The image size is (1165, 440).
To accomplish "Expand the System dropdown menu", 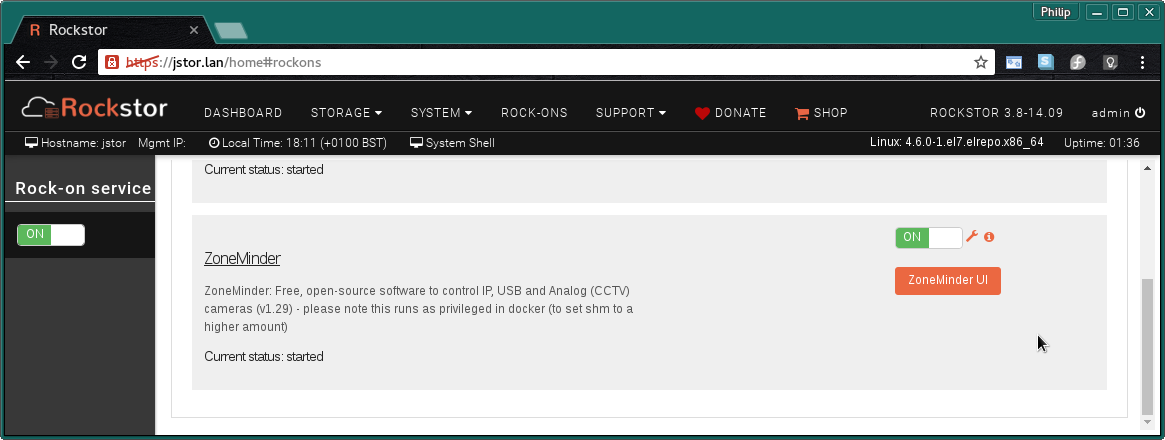I will 441,113.
